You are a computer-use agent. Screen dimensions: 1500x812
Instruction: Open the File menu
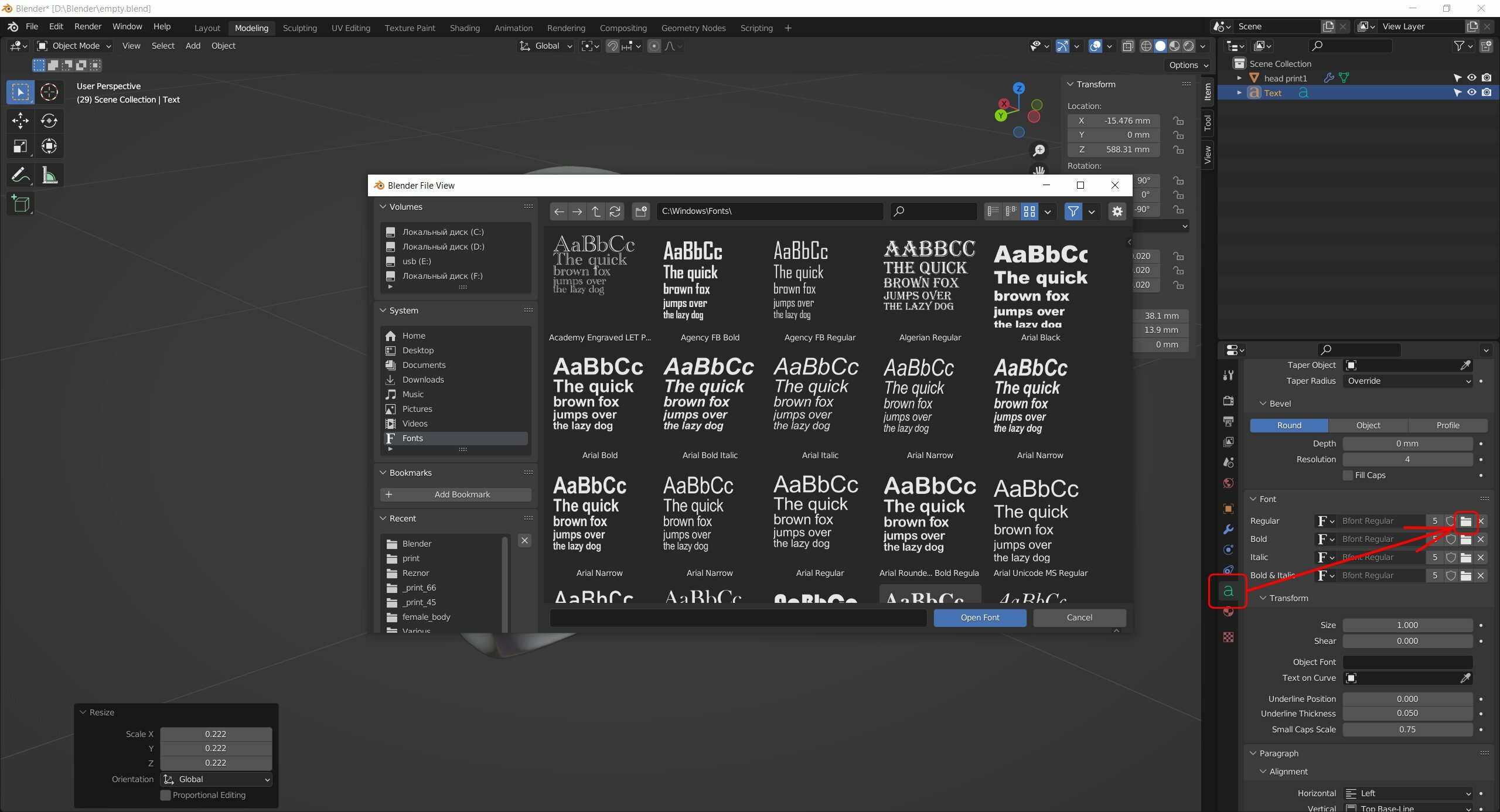point(32,27)
